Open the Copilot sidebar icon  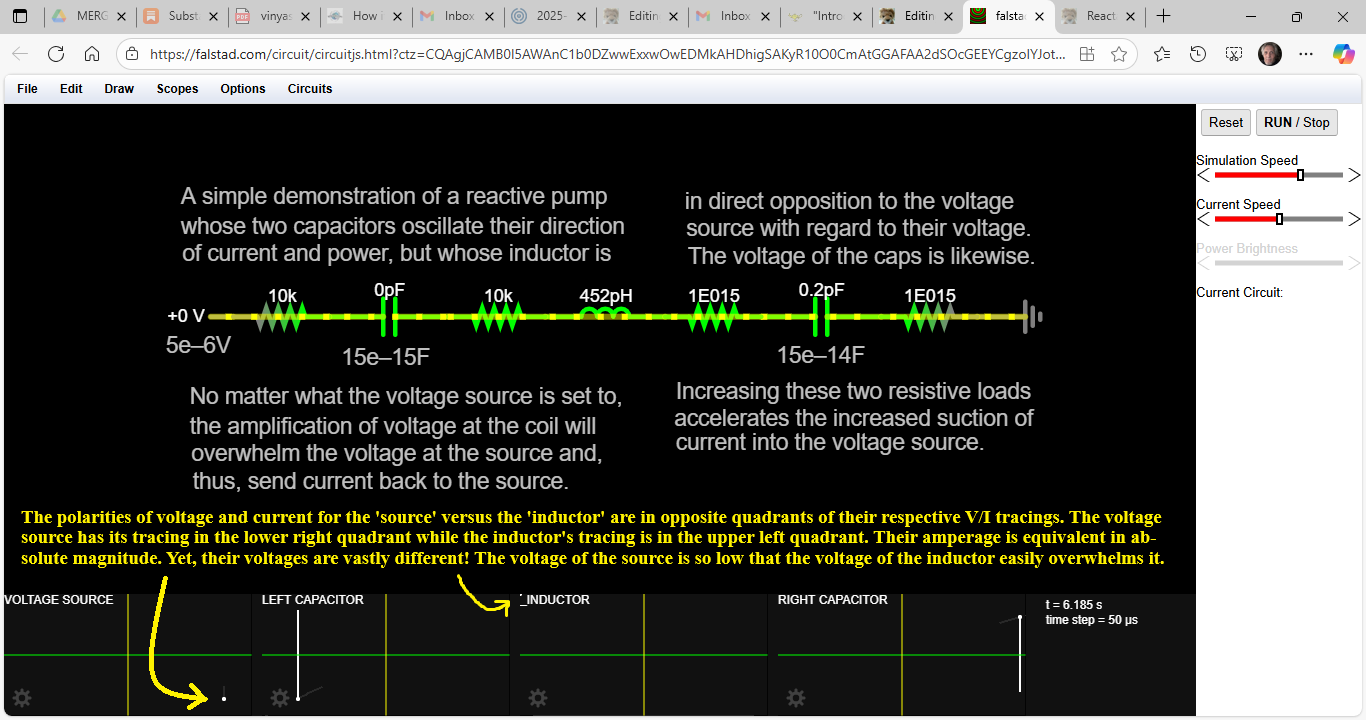(1344, 54)
